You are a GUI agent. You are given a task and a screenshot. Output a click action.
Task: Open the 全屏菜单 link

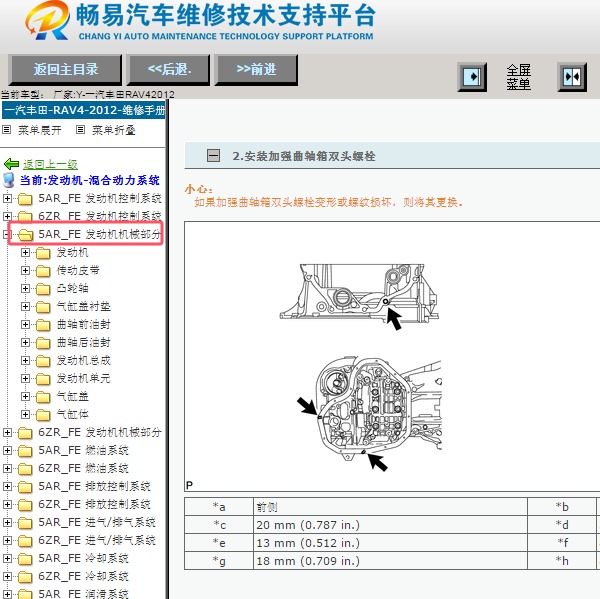518,77
